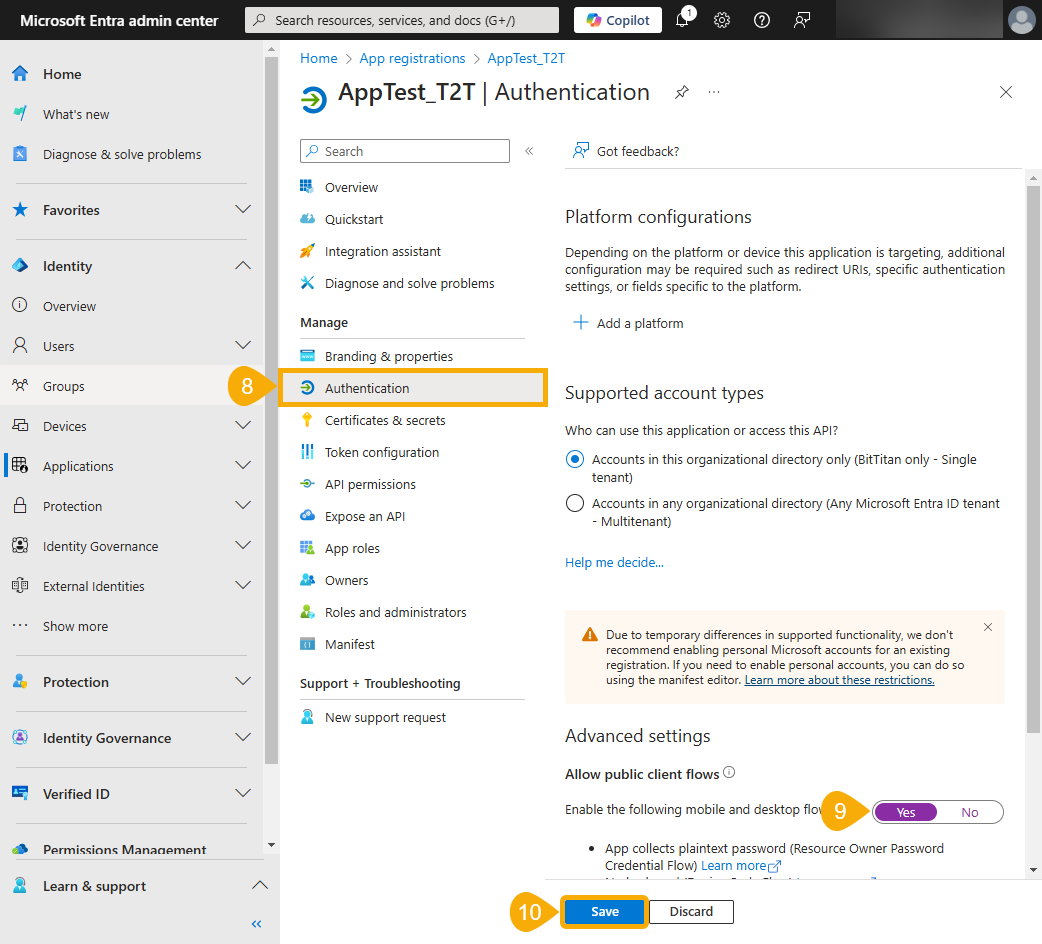
Task: Open Learn more about these restrictions link
Action: coord(839,680)
